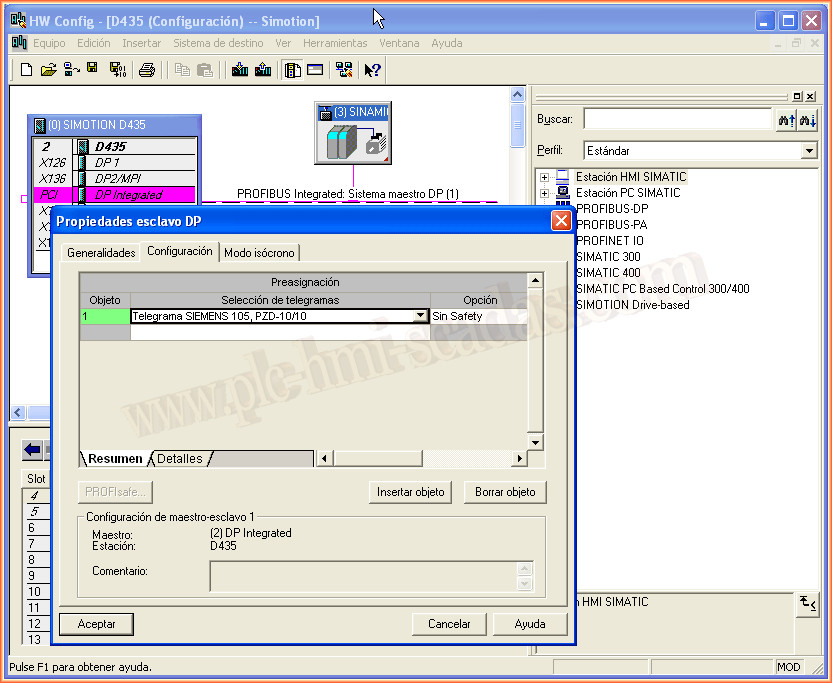
Task: Click the Insertar objeto button
Action: click(x=410, y=492)
